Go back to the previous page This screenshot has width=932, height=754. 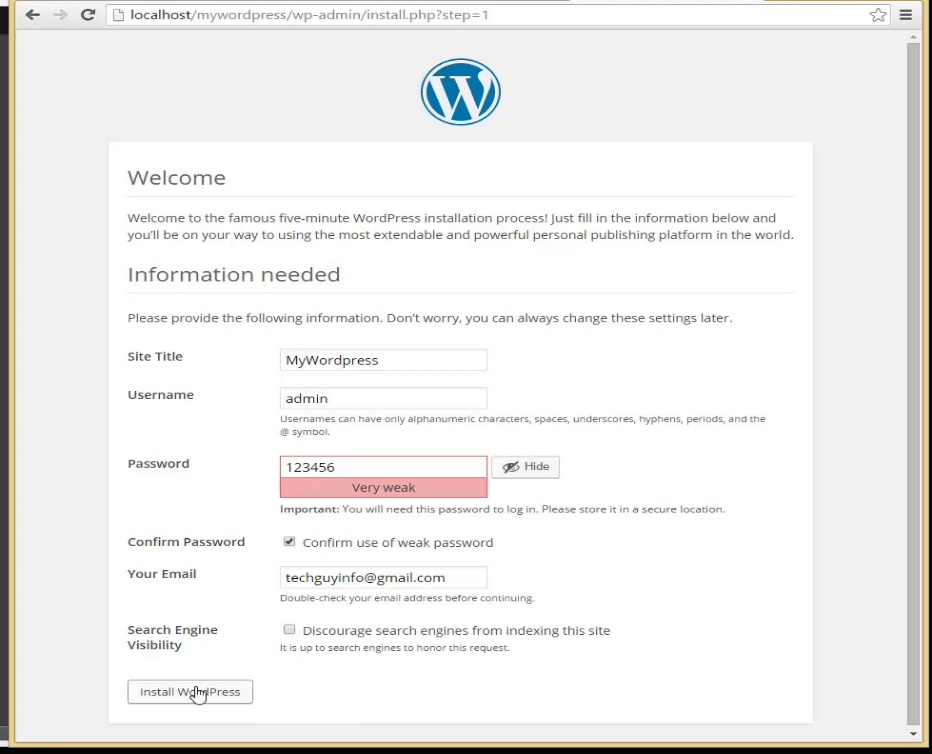[33, 15]
